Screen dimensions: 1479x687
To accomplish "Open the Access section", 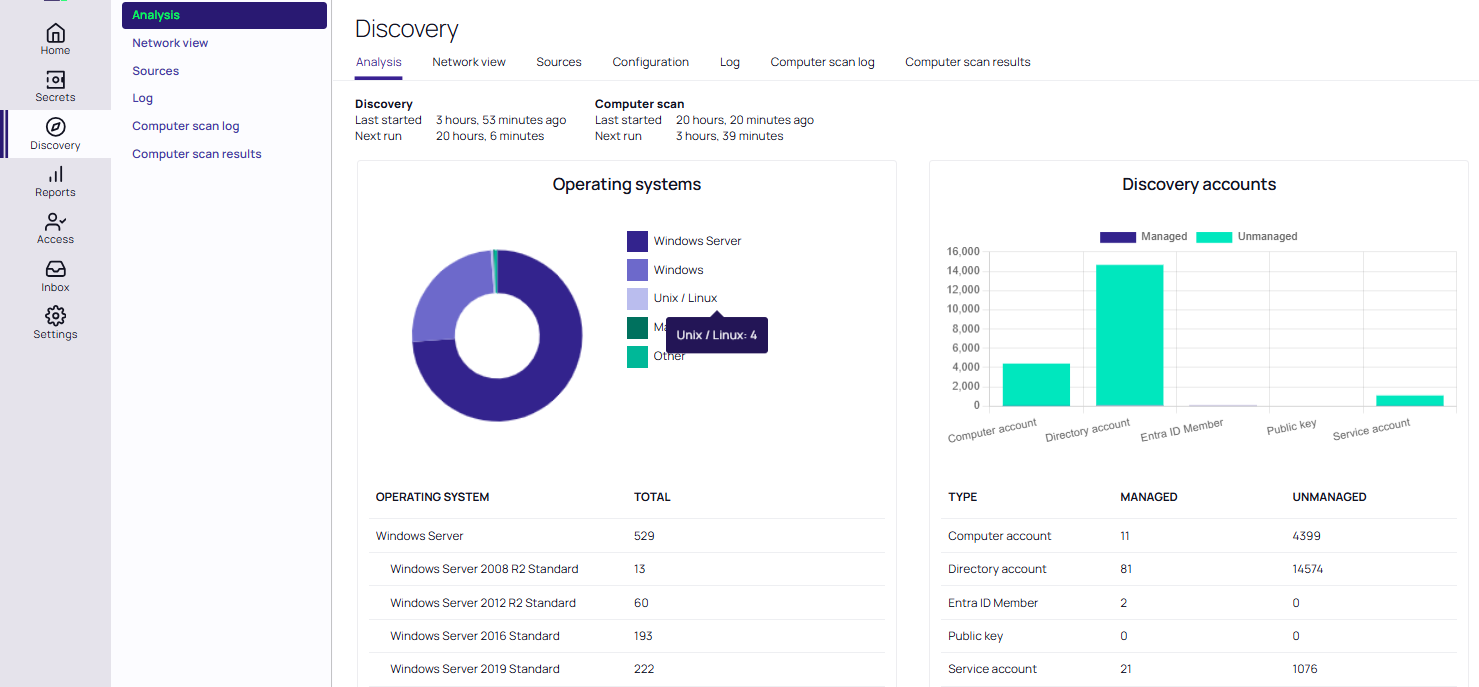I will pos(55,227).
